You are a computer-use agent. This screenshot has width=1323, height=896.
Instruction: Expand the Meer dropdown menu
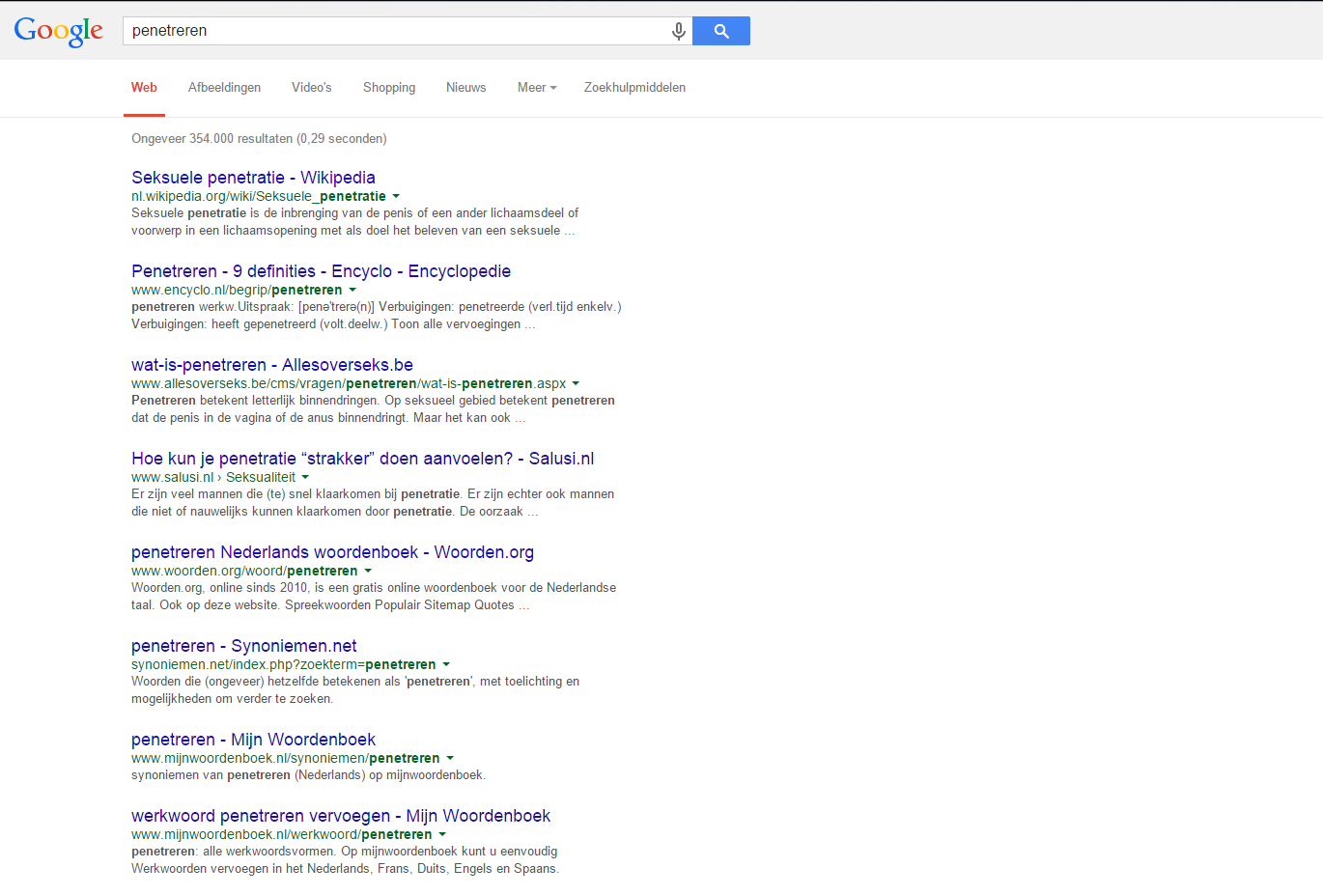coord(537,87)
